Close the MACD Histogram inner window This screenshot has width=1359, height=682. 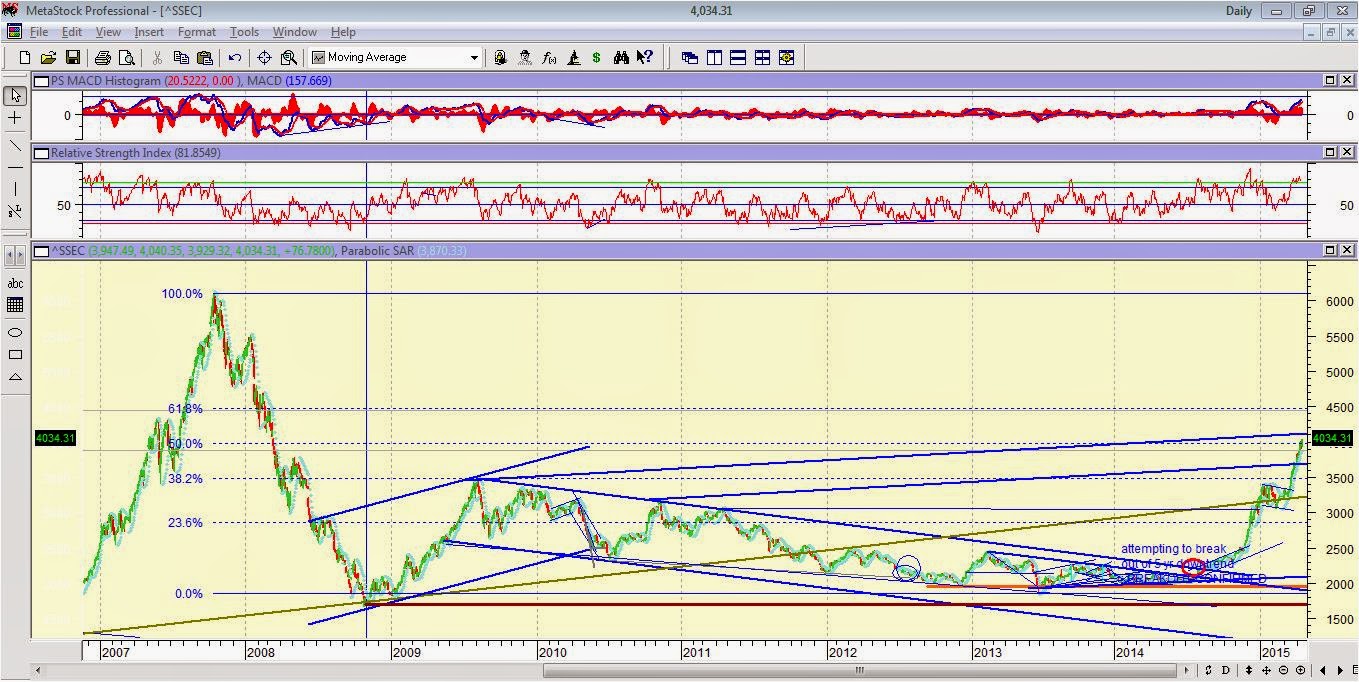click(1347, 80)
